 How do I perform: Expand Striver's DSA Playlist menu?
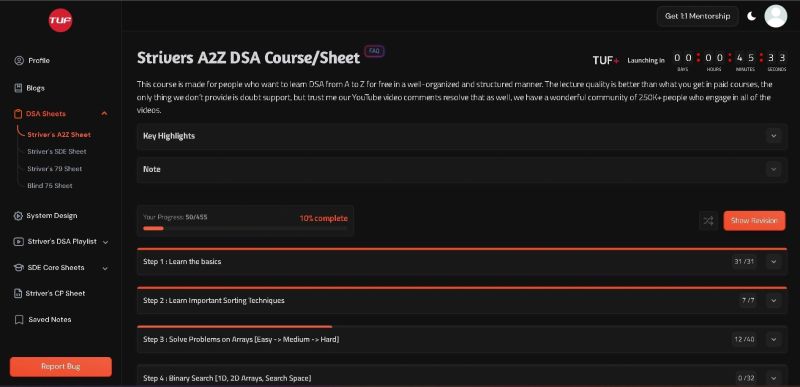click(106, 242)
